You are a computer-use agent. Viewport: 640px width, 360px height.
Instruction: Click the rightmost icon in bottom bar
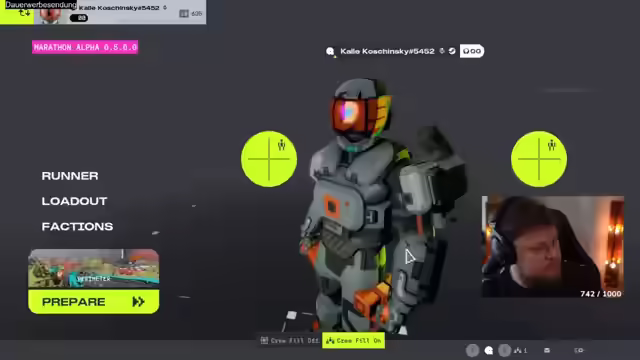[x=579, y=350]
